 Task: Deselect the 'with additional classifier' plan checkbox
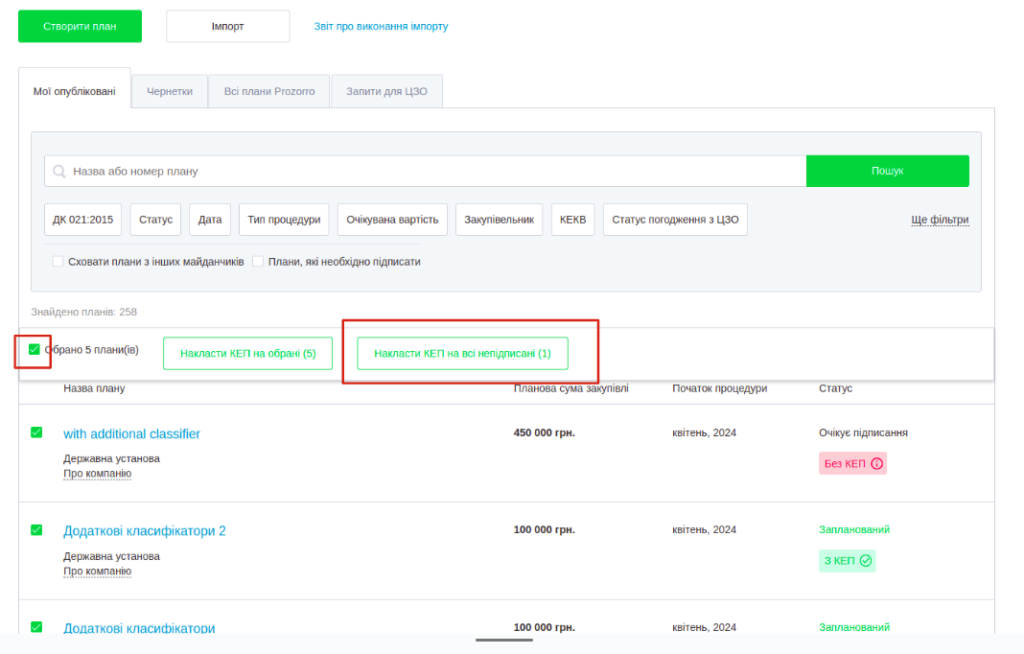coord(37,433)
